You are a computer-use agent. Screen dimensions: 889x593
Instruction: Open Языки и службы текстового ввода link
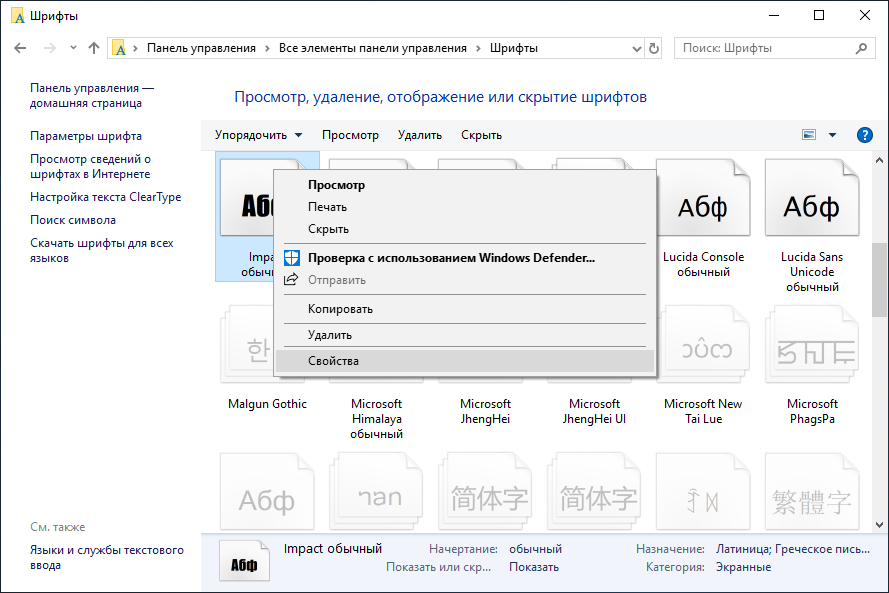107,558
